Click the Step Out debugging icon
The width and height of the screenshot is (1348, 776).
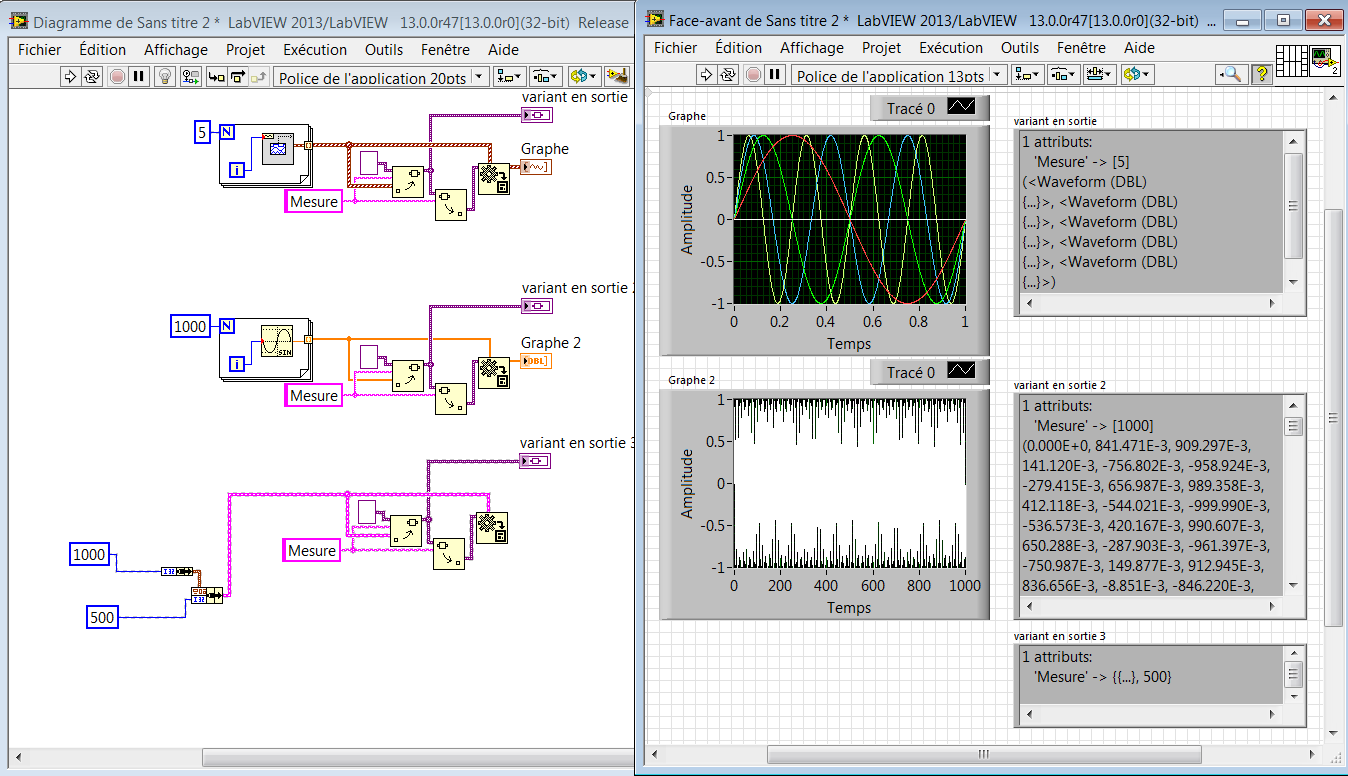pyautogui.click(x=260, y=76)
